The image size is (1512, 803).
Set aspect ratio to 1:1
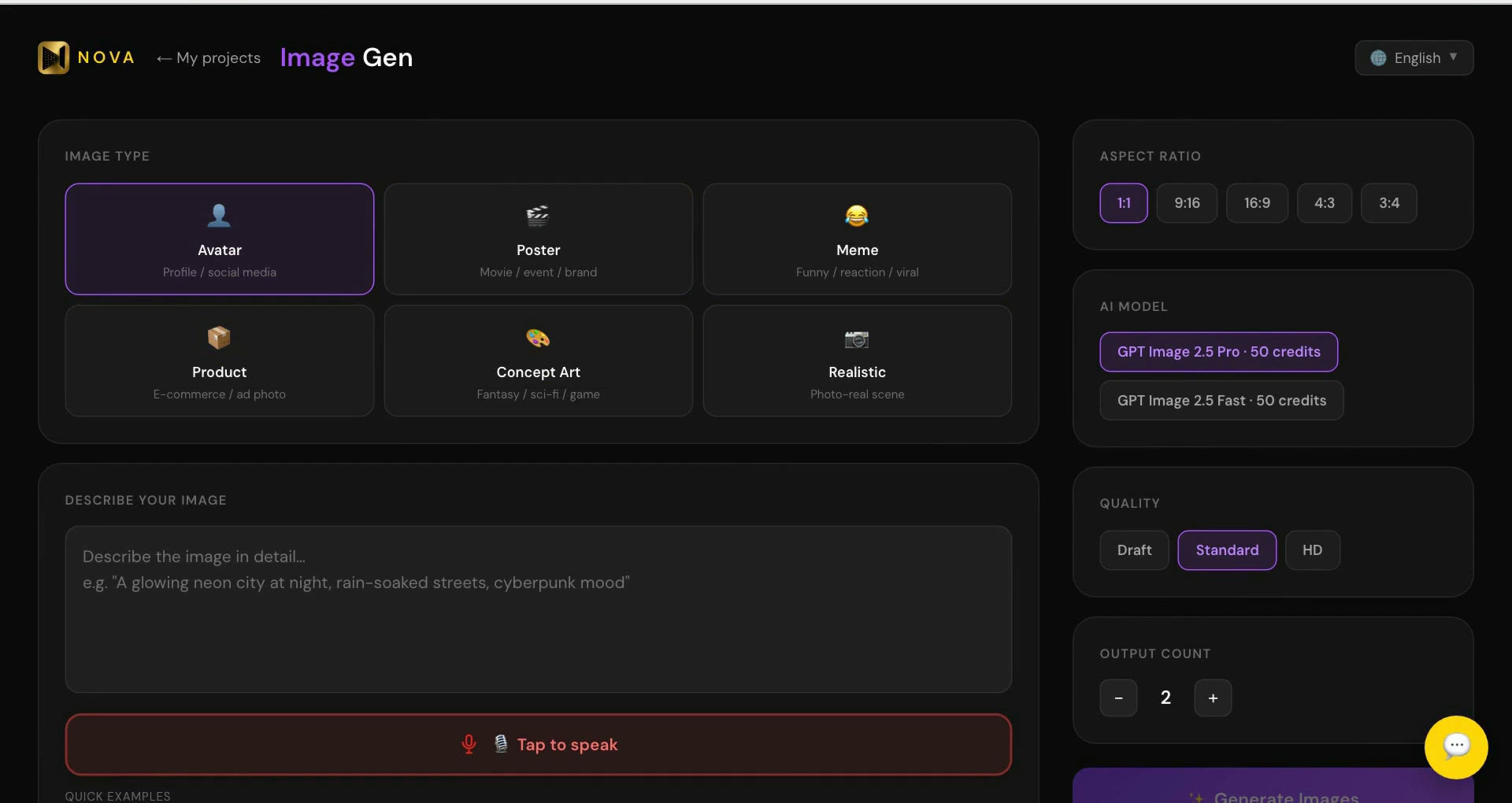tap(1124, 203)
